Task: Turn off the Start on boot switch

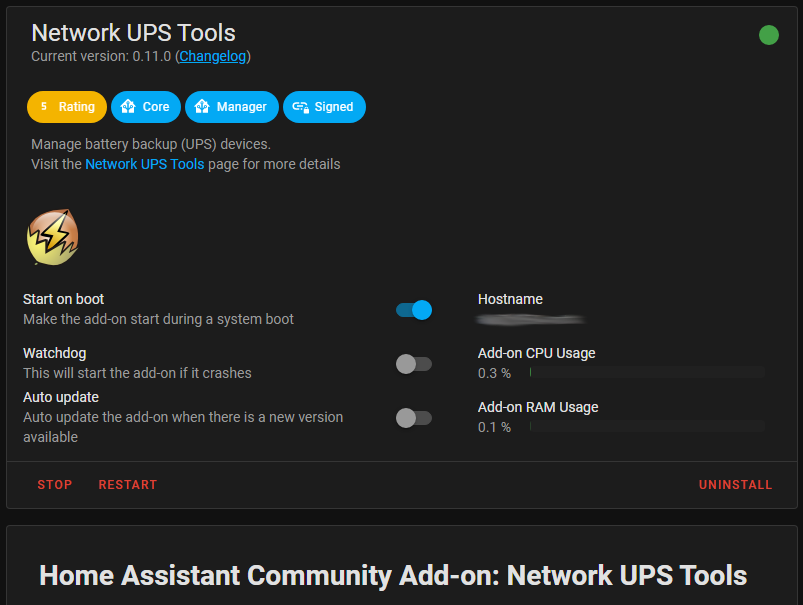Action: (414, 310)
